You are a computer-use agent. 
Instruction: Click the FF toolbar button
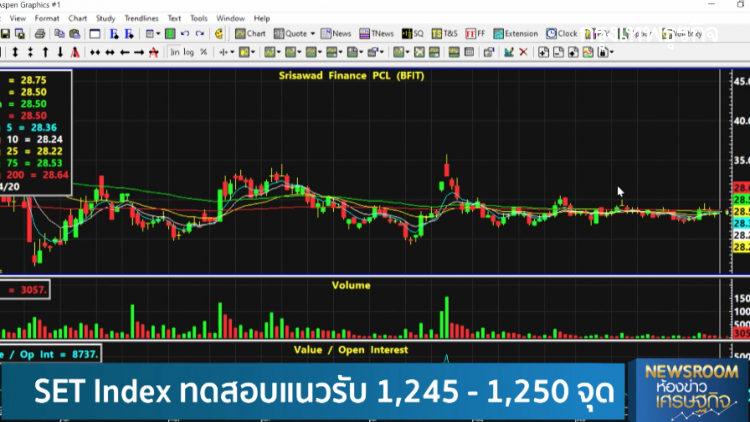475,34
